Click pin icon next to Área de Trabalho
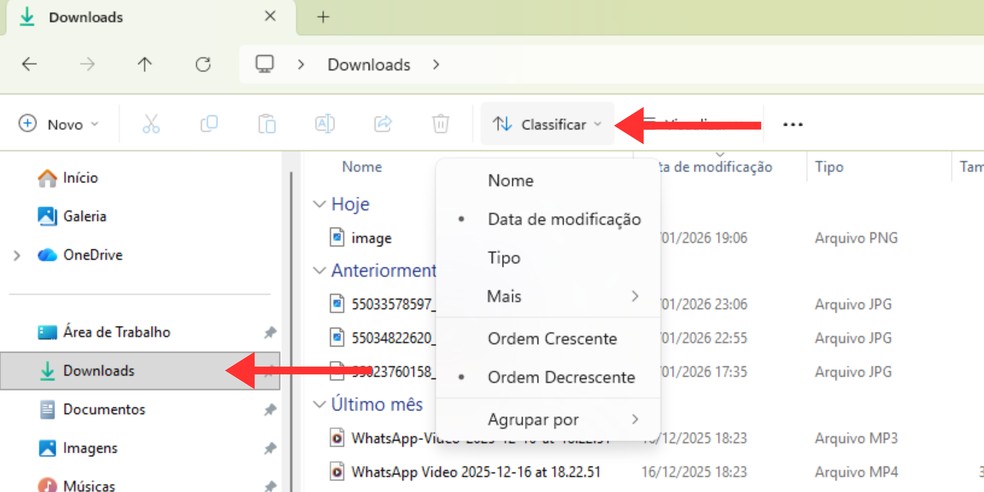Screen dimensions: 984x492 coord(269,333)
